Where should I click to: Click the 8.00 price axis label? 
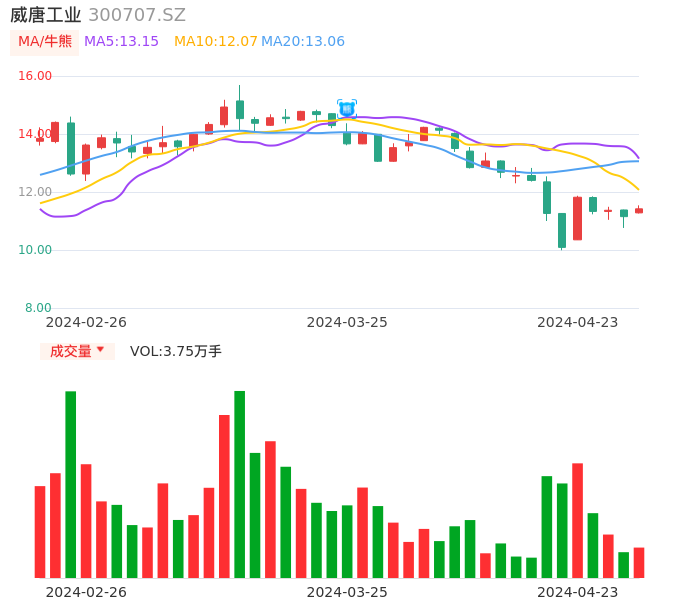(x=39, y=308)
